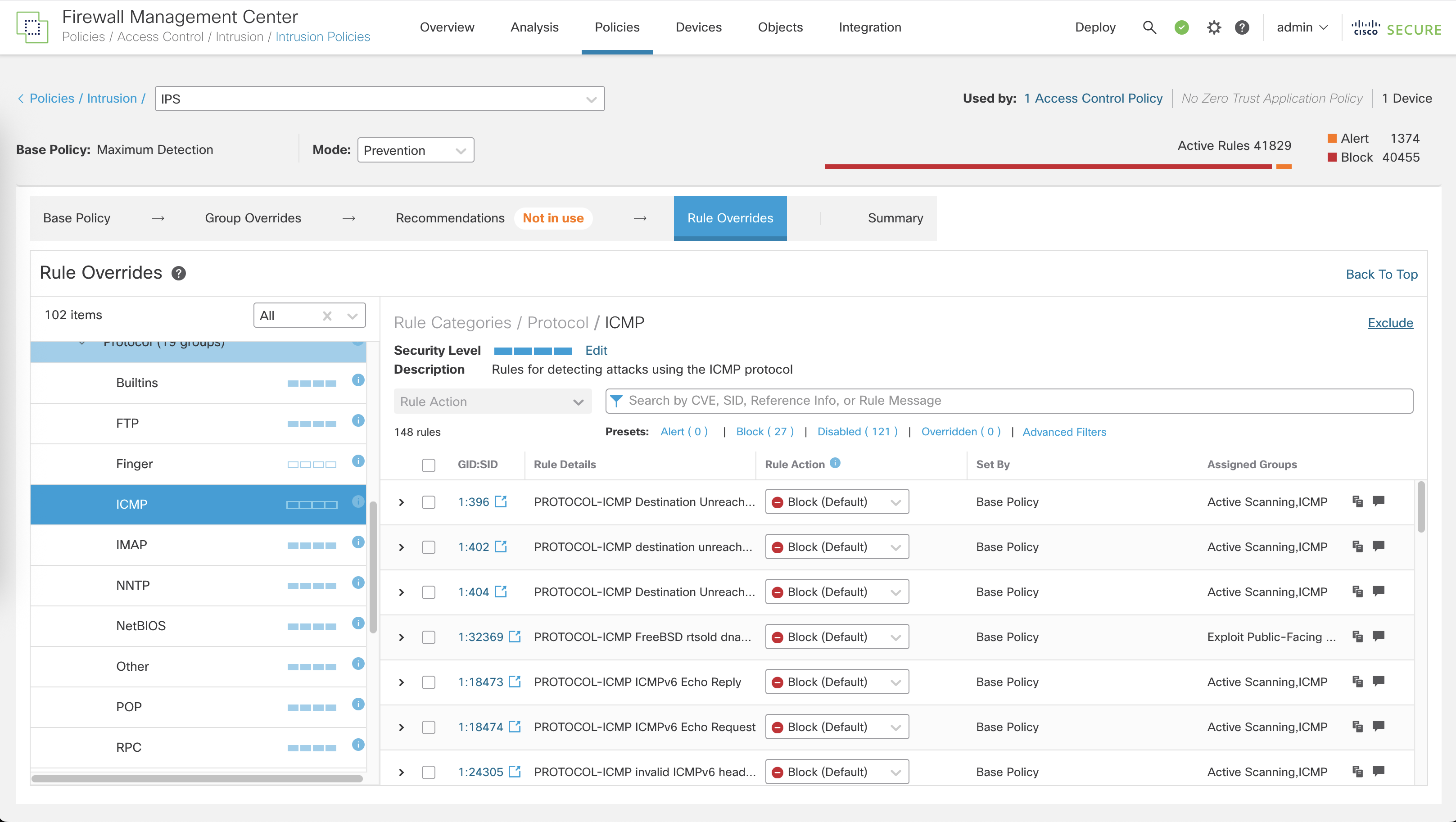Viewport: 1456px width, 822px height.
Task: Open external link icon for rule 1:396
Action: point(501,501)
